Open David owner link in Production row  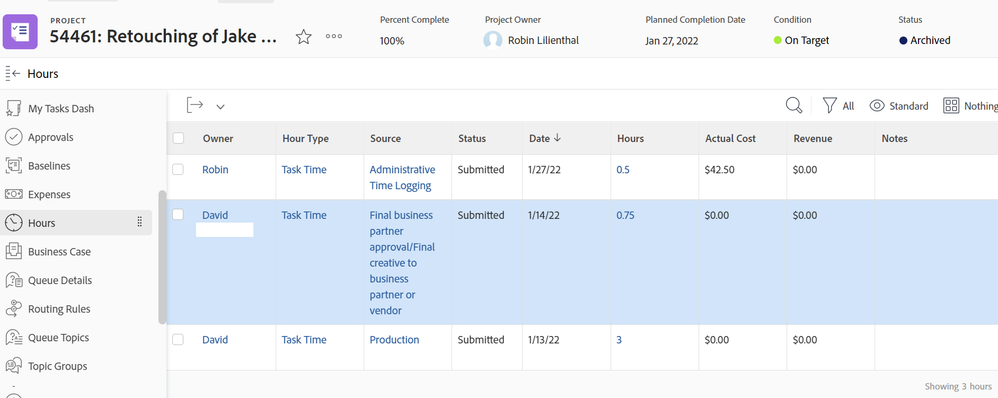coord(215,340)
